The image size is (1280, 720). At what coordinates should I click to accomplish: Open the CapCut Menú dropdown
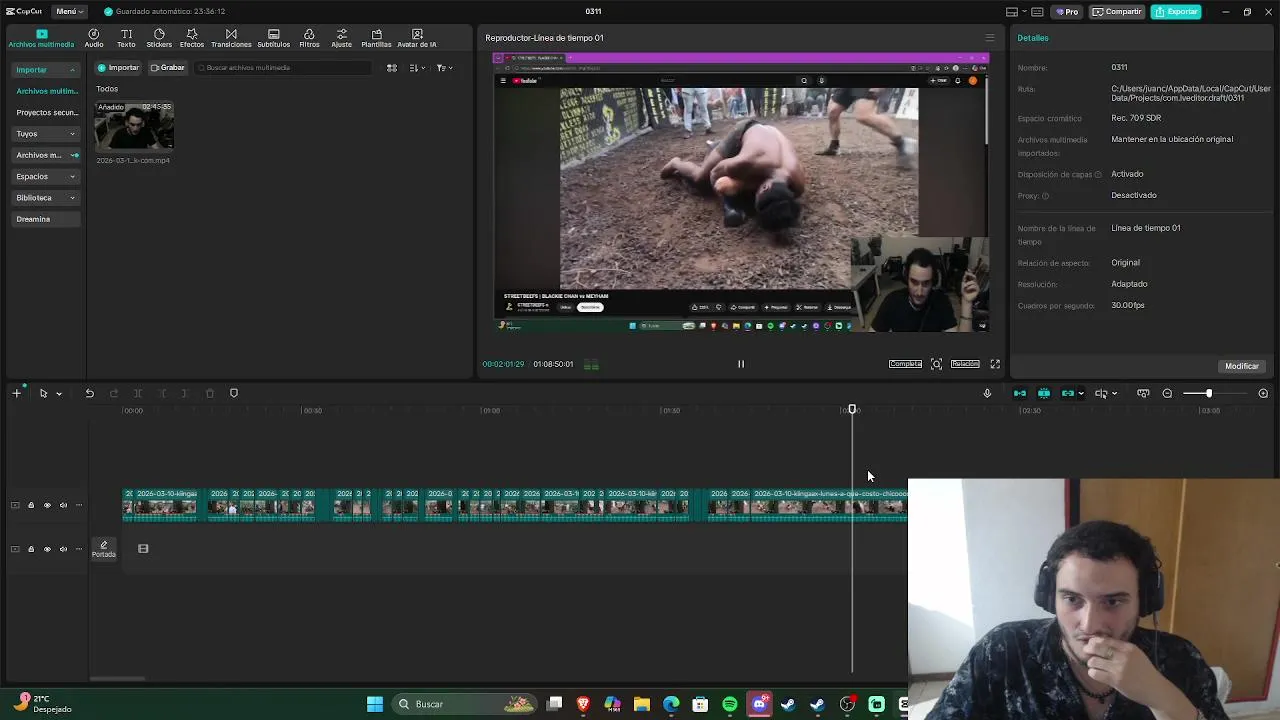tap(70, 11)
